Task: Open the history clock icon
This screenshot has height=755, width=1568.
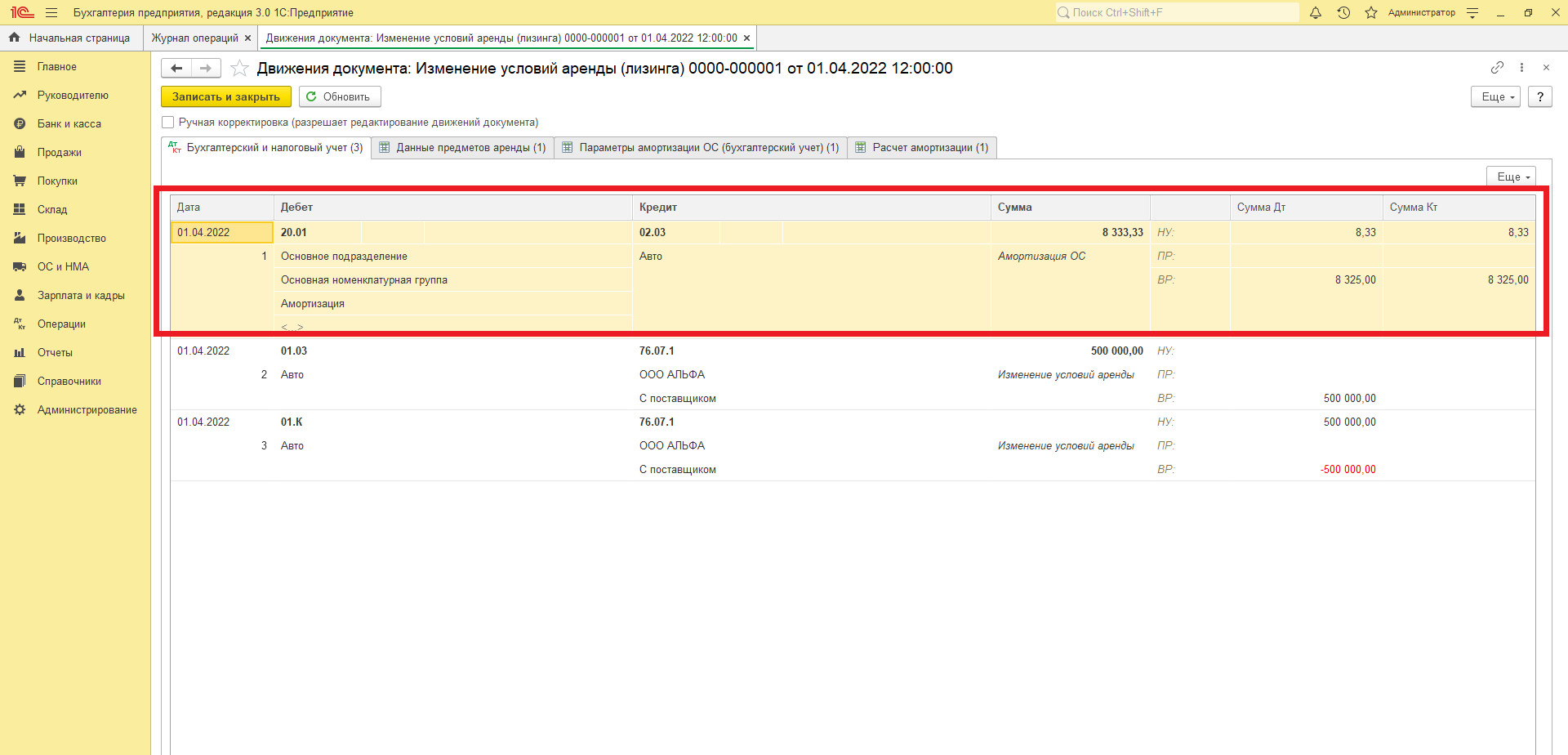Action: [x=1343, y=13]
